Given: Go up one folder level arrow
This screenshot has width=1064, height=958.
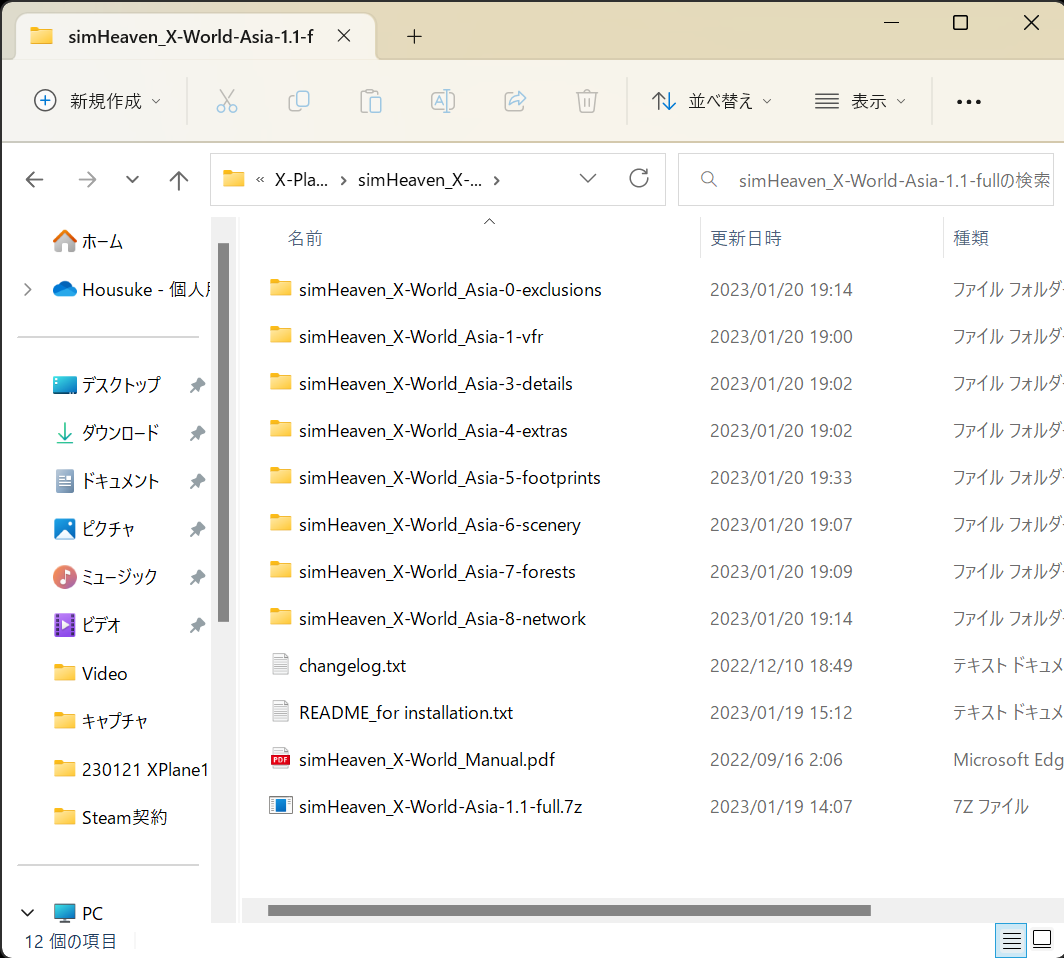Looking at the screenshot, I should point(178,180).
